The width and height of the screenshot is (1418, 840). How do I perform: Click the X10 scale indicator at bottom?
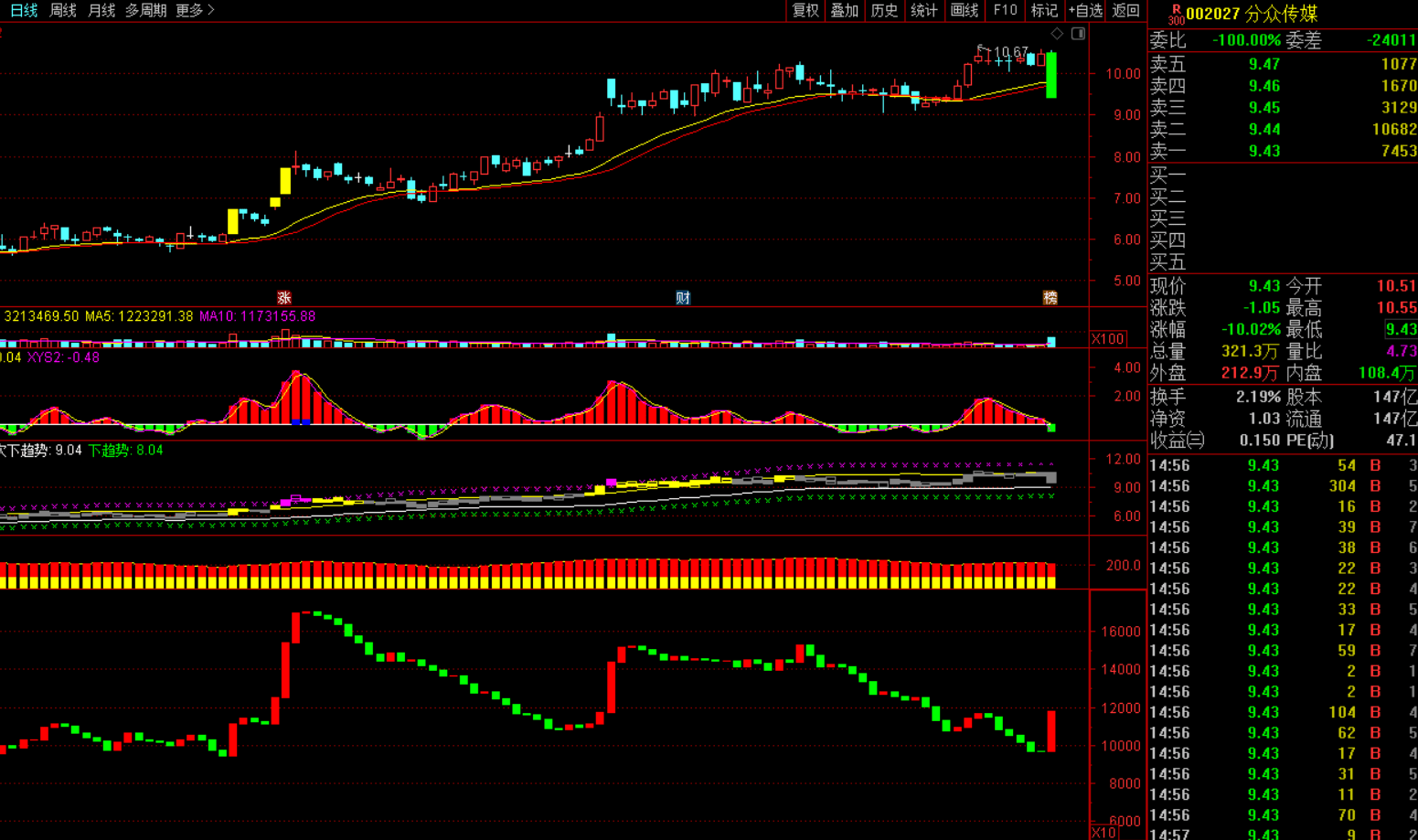(1104, 832)
